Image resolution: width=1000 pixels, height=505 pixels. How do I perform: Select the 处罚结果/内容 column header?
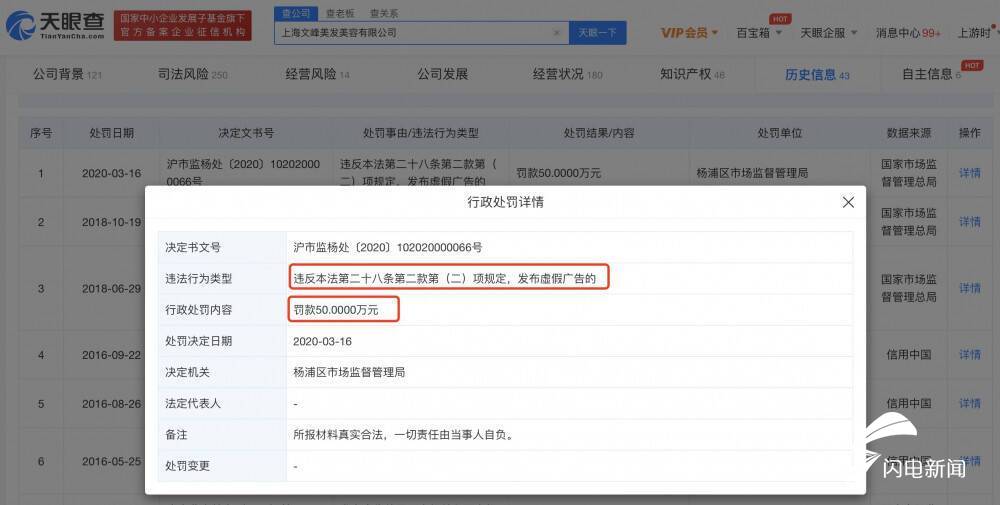599,133
